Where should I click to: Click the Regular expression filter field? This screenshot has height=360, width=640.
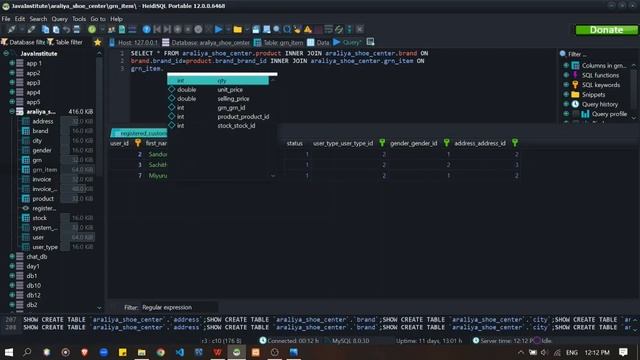click(x=180, y=307)
